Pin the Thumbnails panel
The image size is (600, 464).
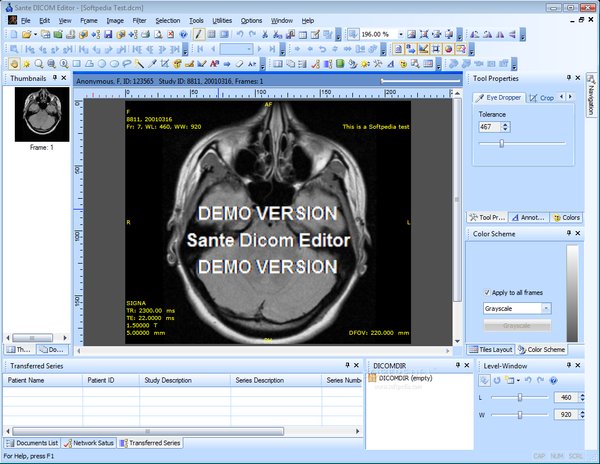(54, 78)
